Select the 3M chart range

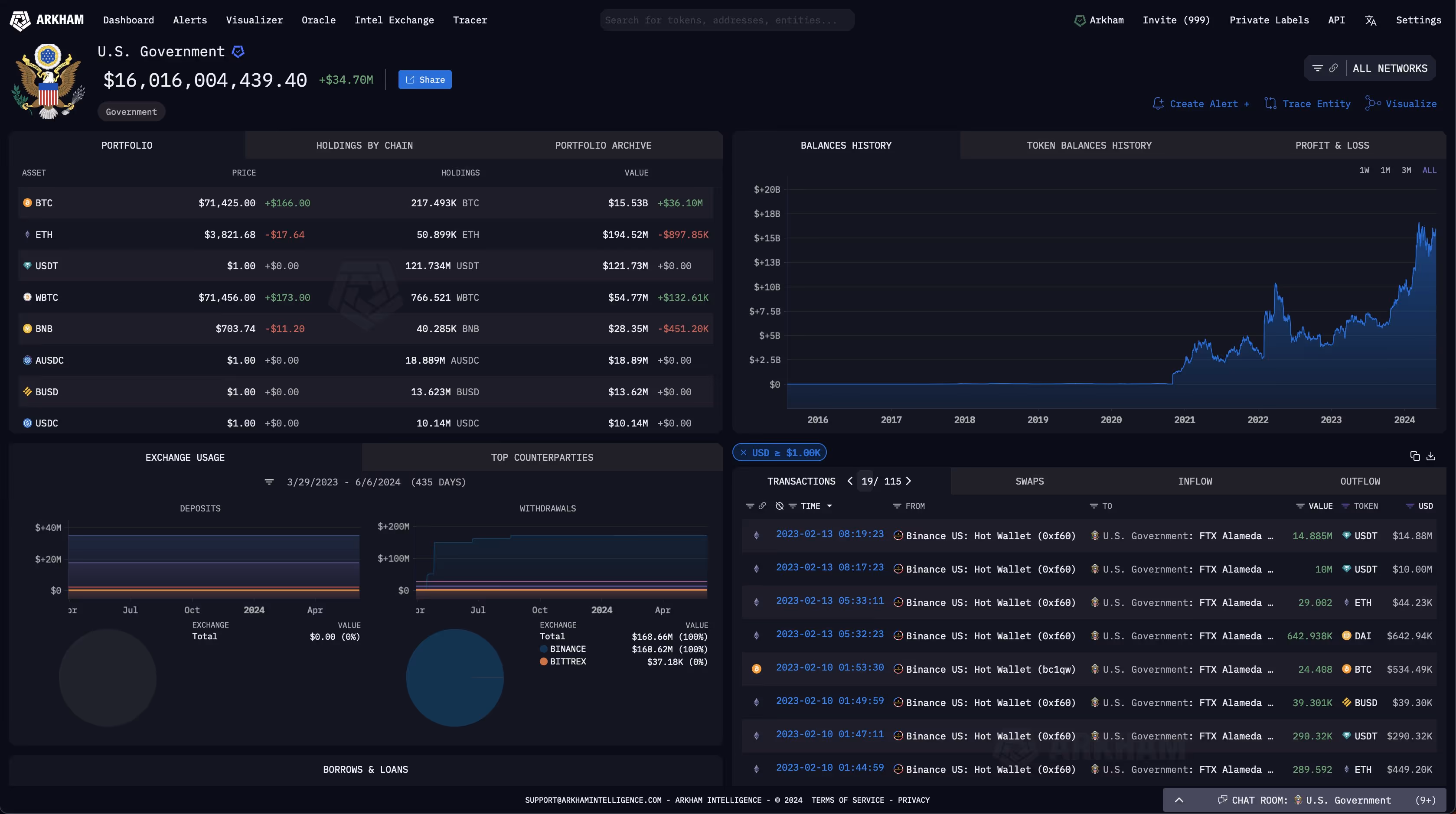pyautogui.click(x=1406, y=170)
